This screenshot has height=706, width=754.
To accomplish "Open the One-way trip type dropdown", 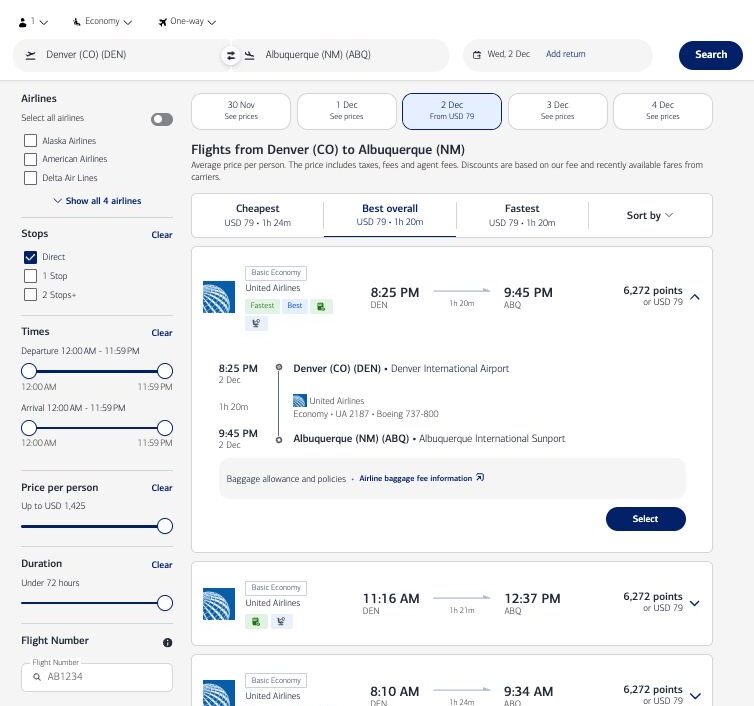I will [x=187, y=22].
